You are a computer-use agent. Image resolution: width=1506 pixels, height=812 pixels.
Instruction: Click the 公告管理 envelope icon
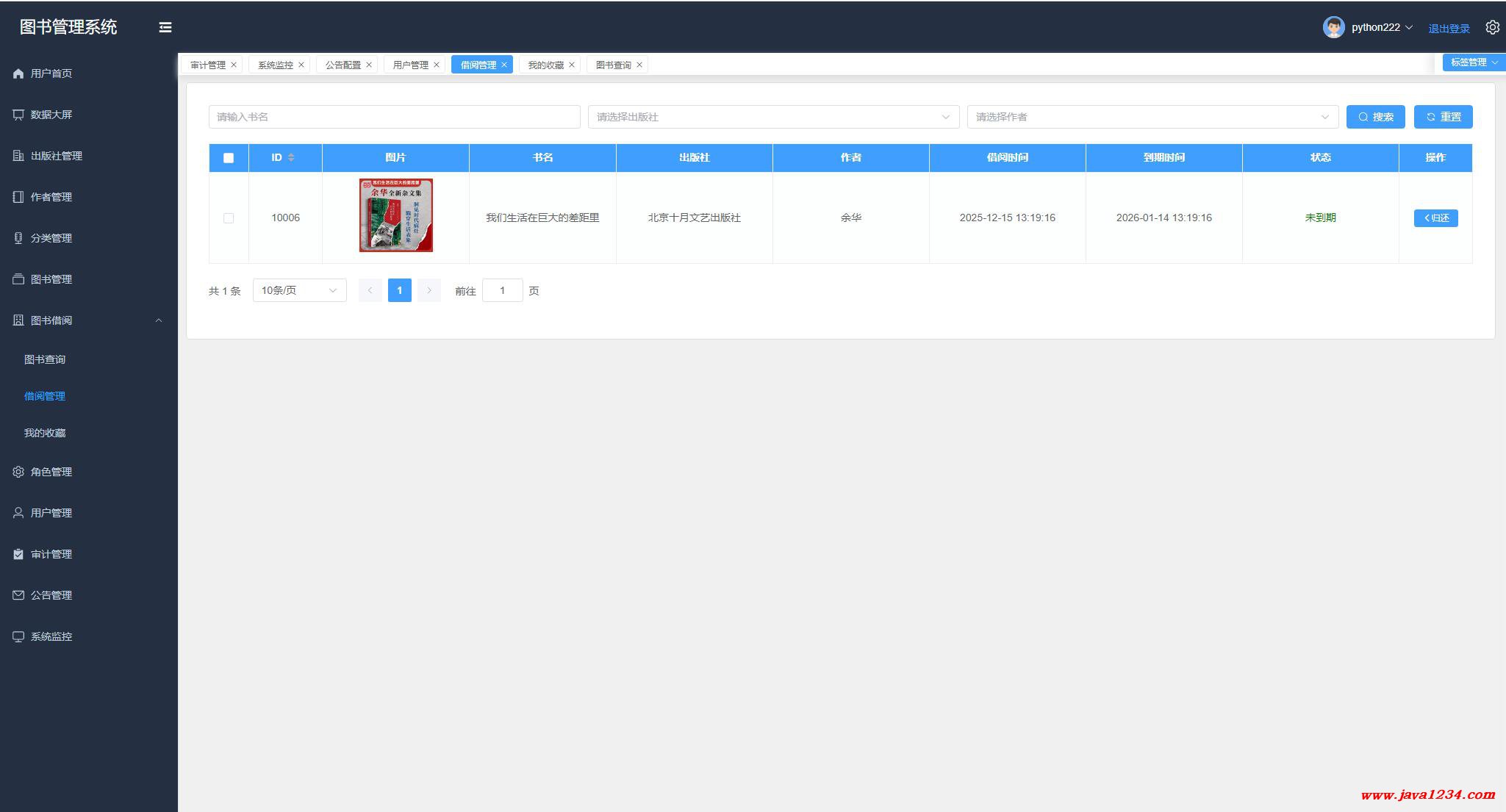(x=18, y=595)
